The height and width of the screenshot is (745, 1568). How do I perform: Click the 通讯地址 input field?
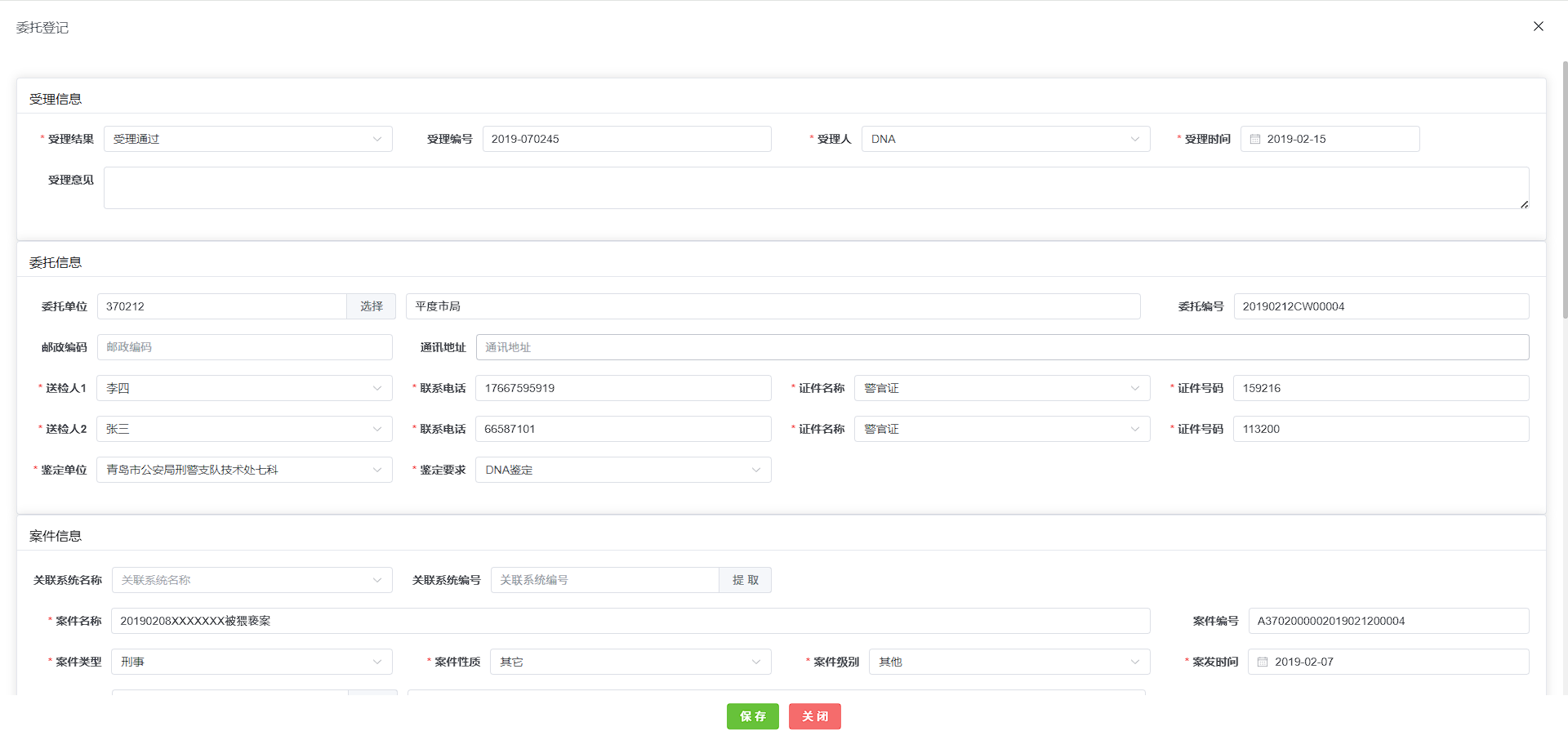click(1002, 347)
